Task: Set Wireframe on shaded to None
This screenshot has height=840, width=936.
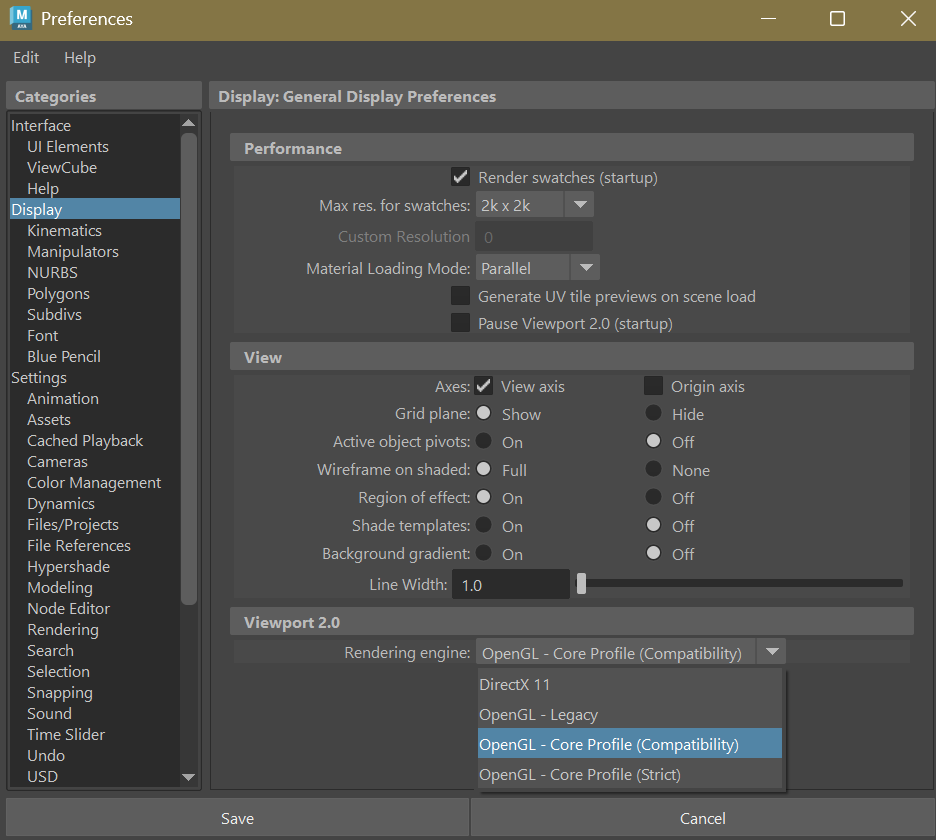Action: [x=654, y=469]
